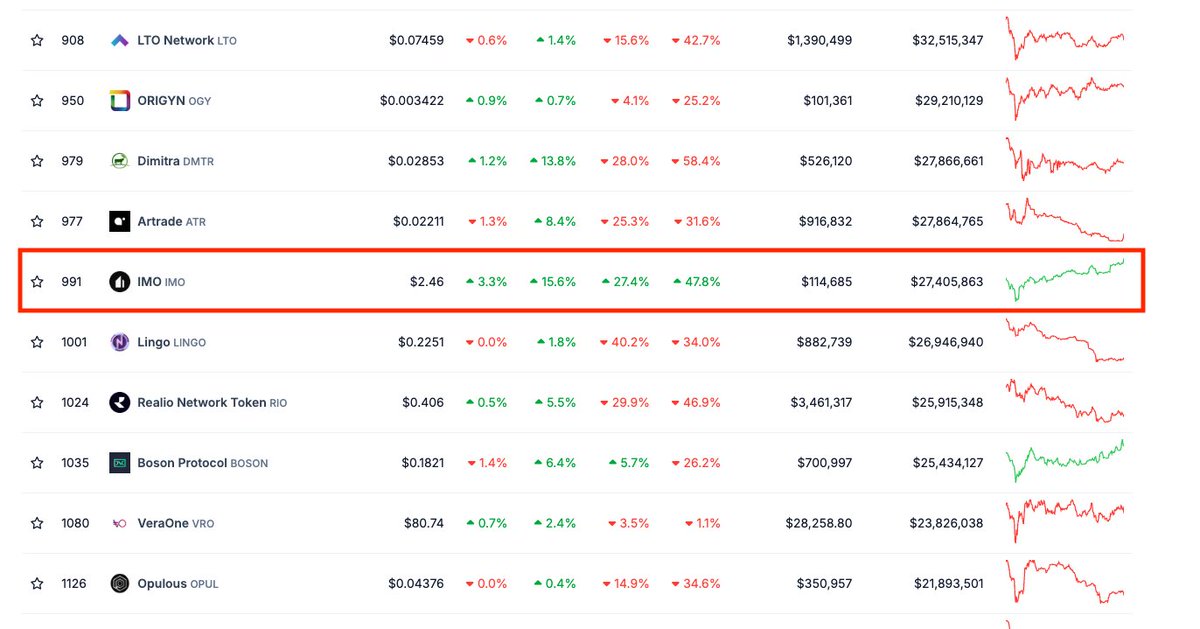This screenshot has width=1200, height=629.
Task: View the ORIGYN 7-day sparkline chart
Action: [x=1065, y=98]
